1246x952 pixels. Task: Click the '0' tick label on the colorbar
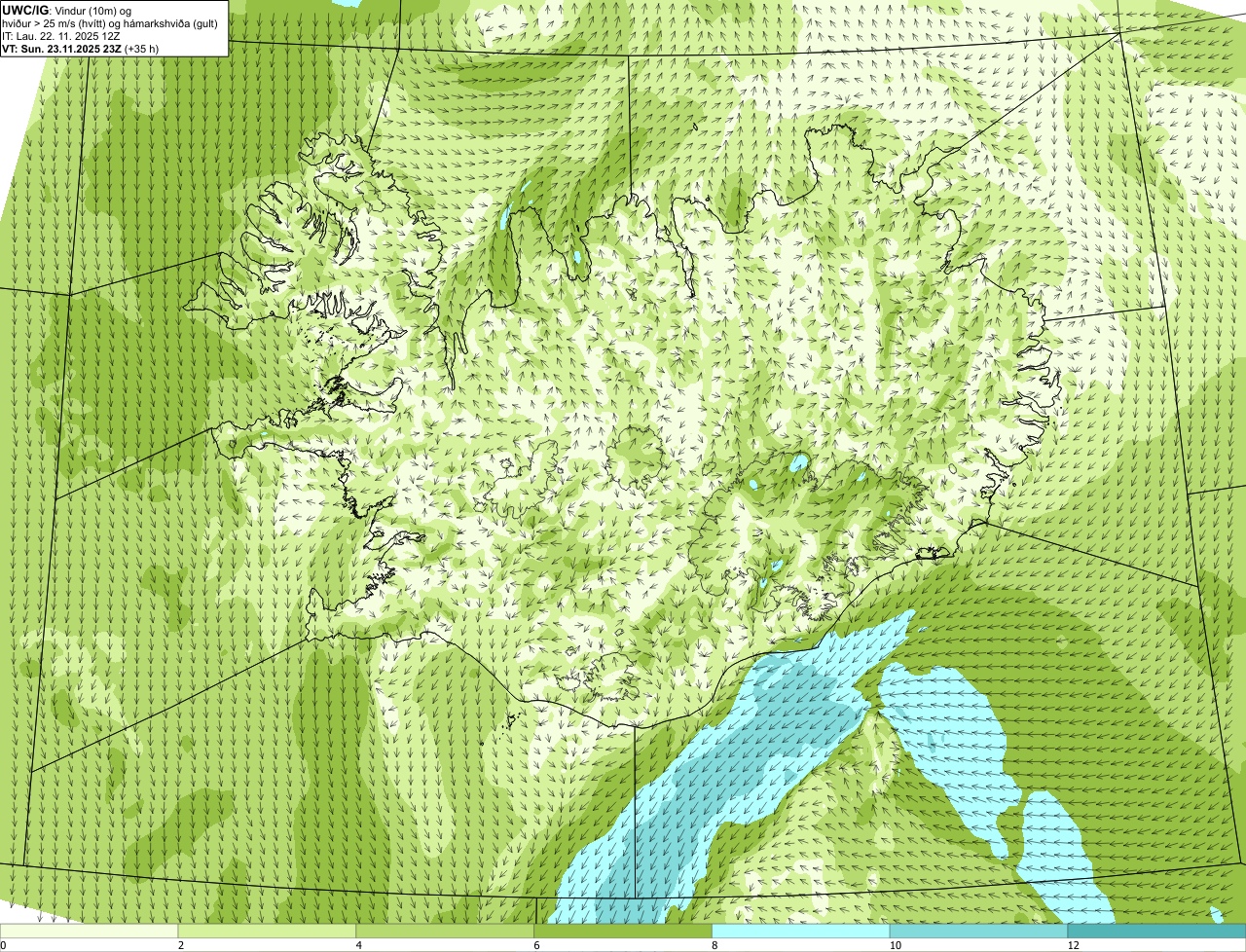coord(3,945)
